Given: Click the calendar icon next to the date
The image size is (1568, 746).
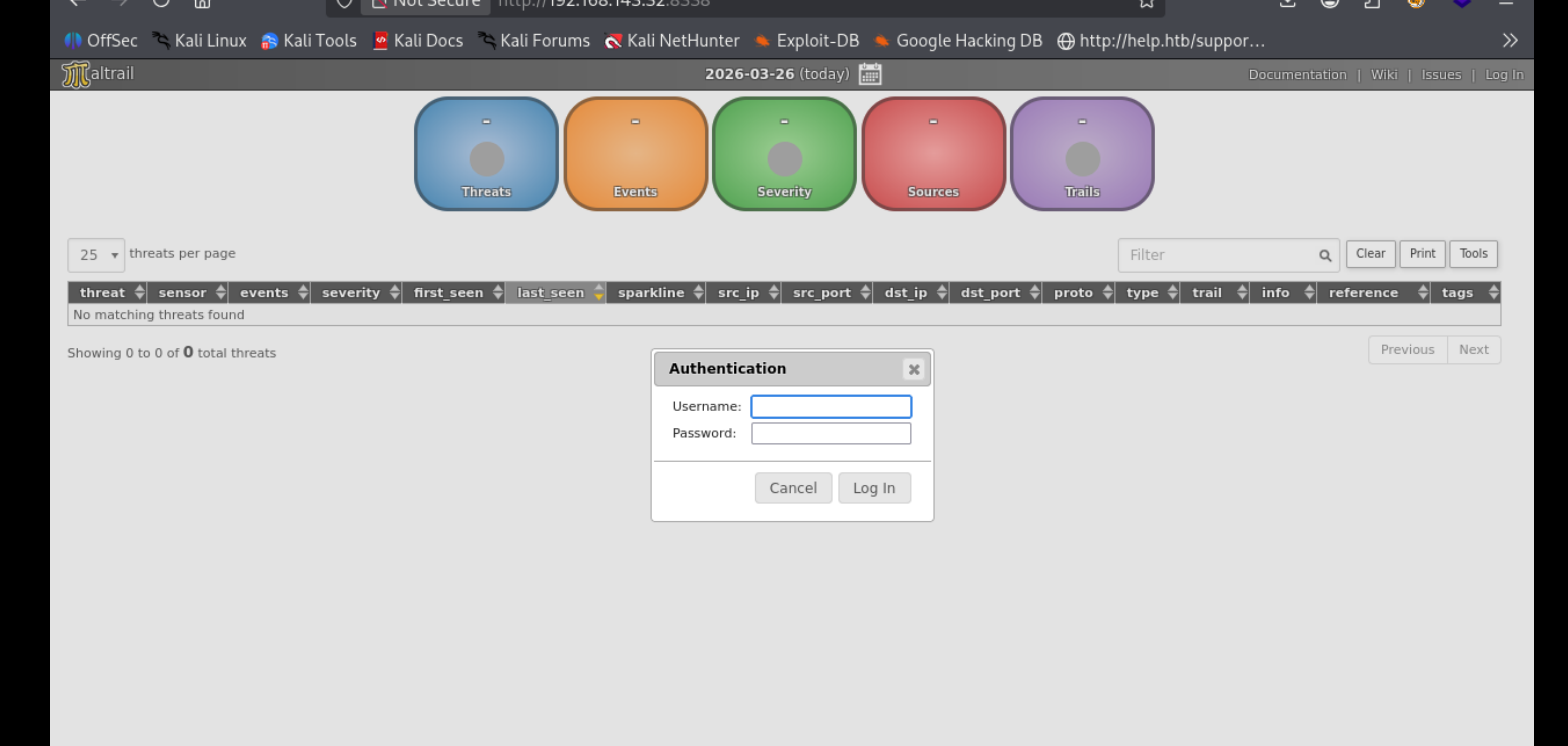Looking at the screenshot, I should click(x=869, y=74).
